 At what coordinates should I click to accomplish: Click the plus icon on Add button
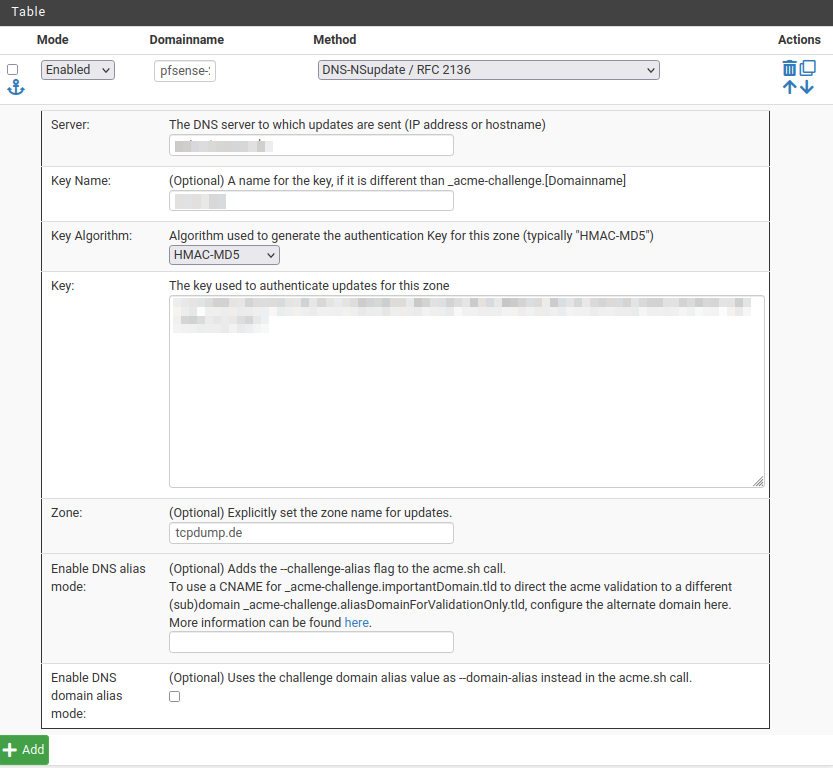[x=10, y=750]
